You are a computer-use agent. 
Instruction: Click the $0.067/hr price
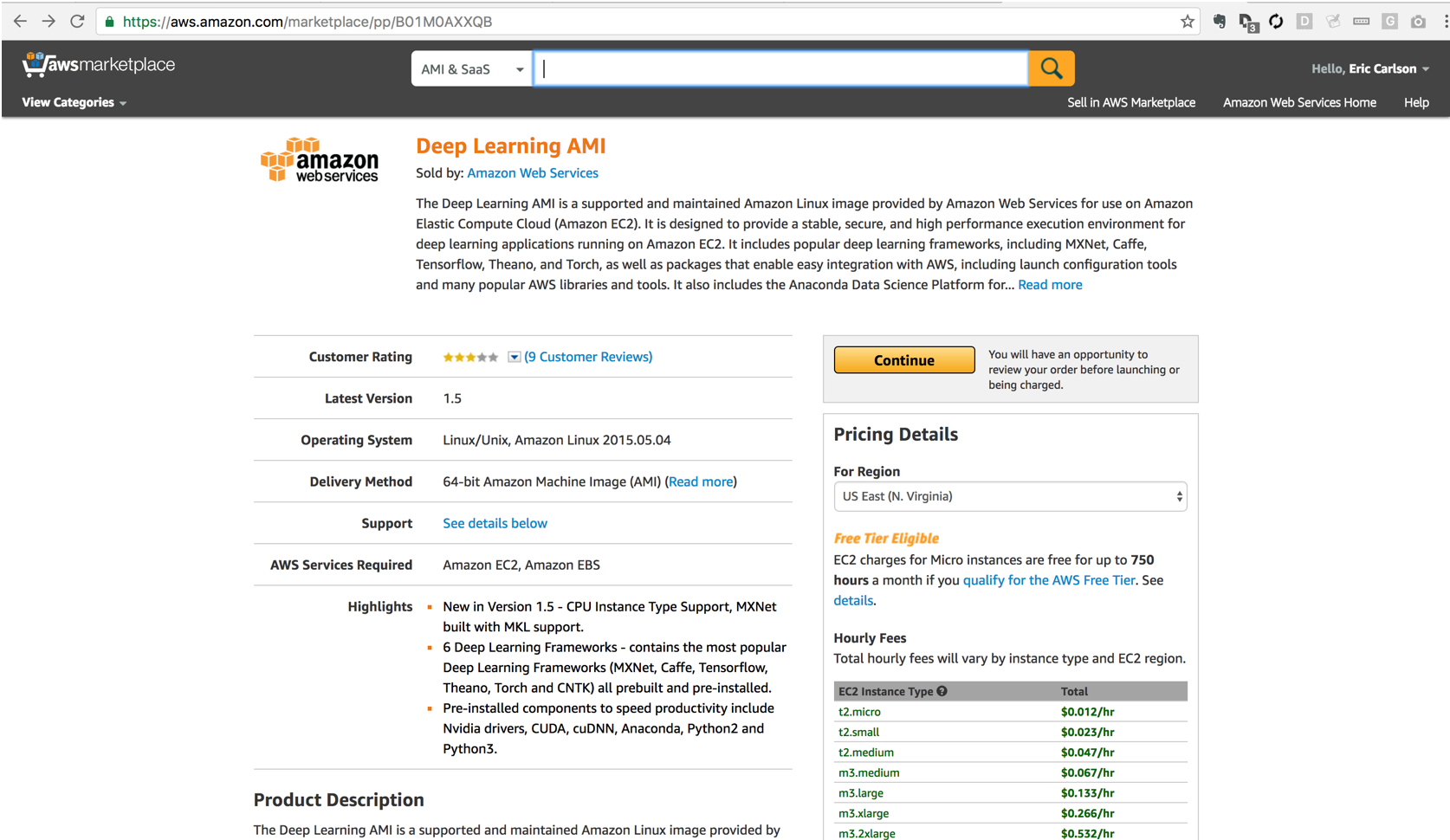click(x=1087, y=772)
